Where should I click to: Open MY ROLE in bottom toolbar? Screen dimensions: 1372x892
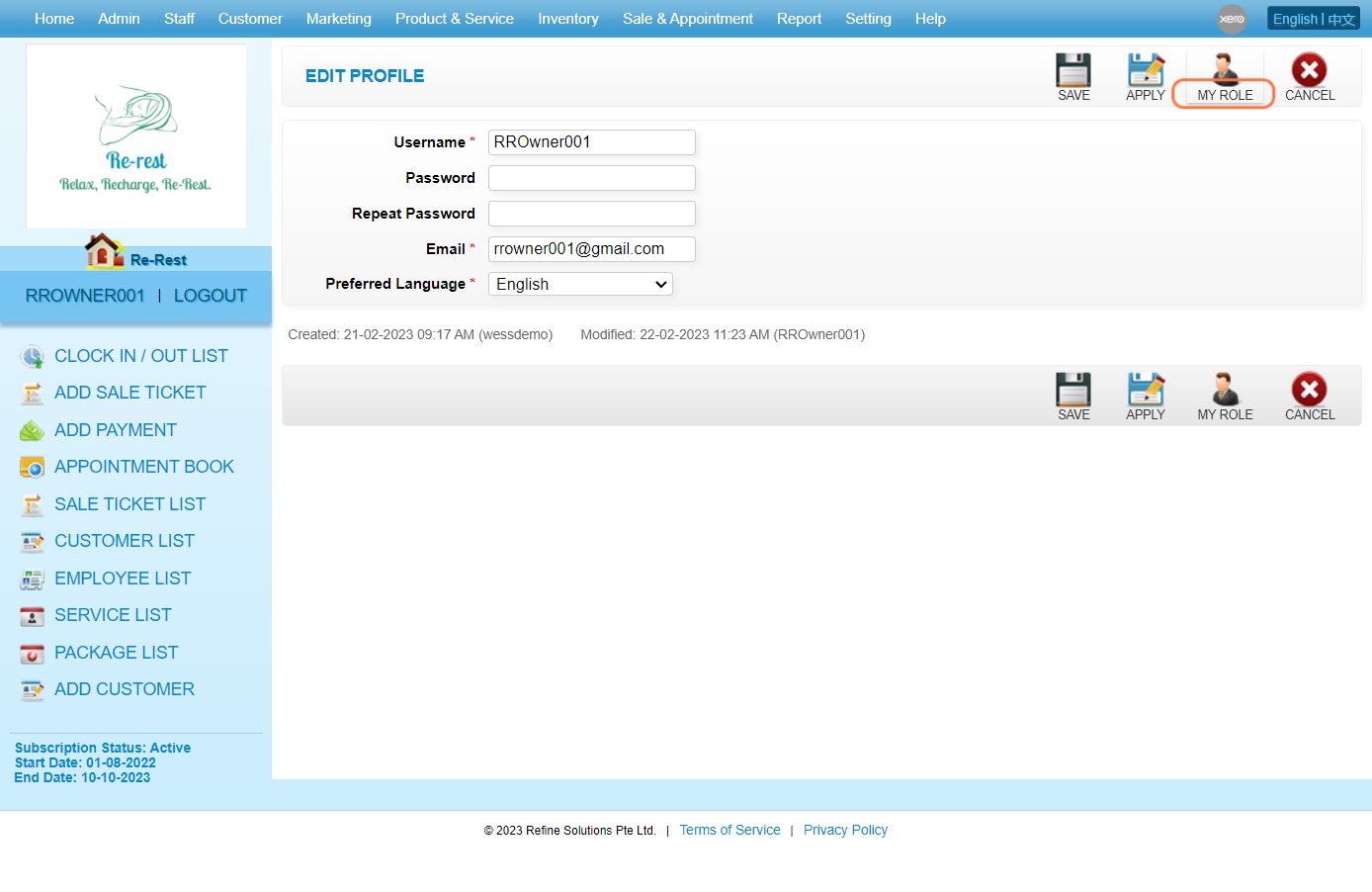(1225, 398)
